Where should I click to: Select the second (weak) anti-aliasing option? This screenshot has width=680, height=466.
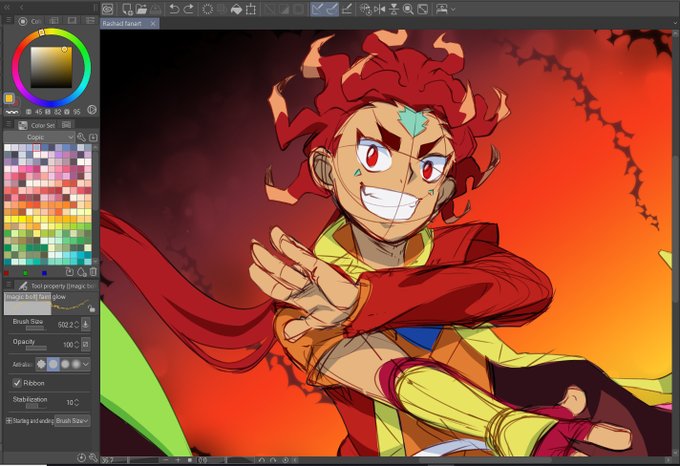point(53,364)
